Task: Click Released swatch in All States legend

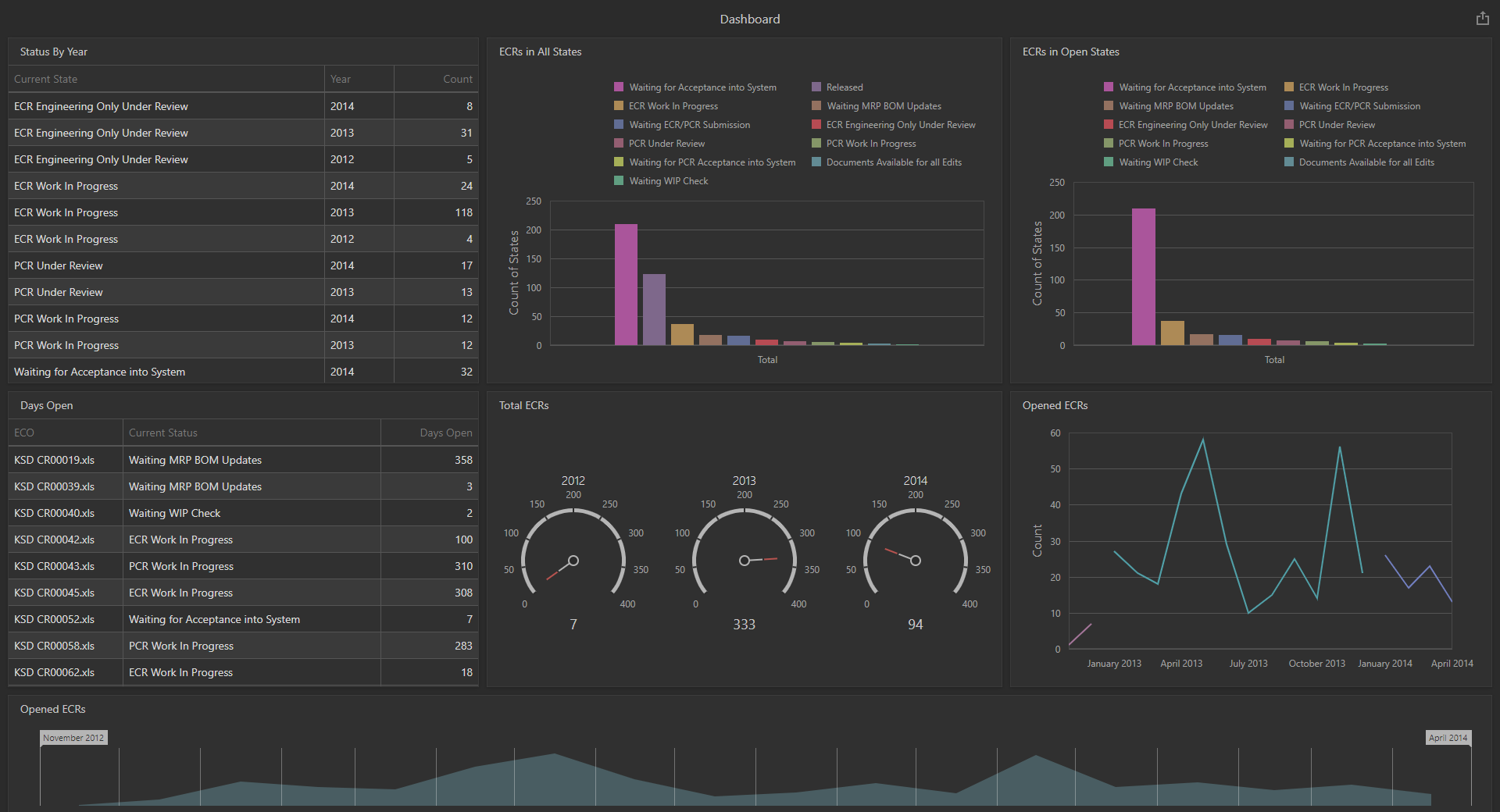Action: (x=816, y=87)
